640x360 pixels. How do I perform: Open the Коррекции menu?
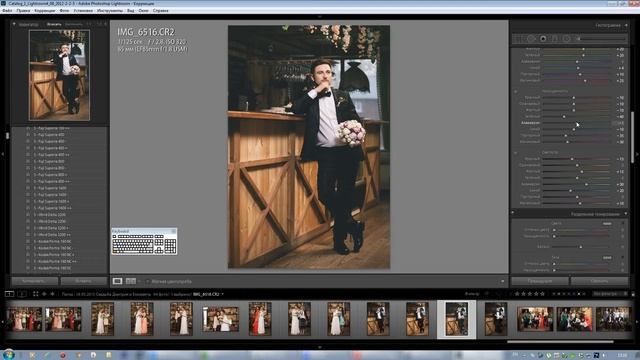[44, 11]
